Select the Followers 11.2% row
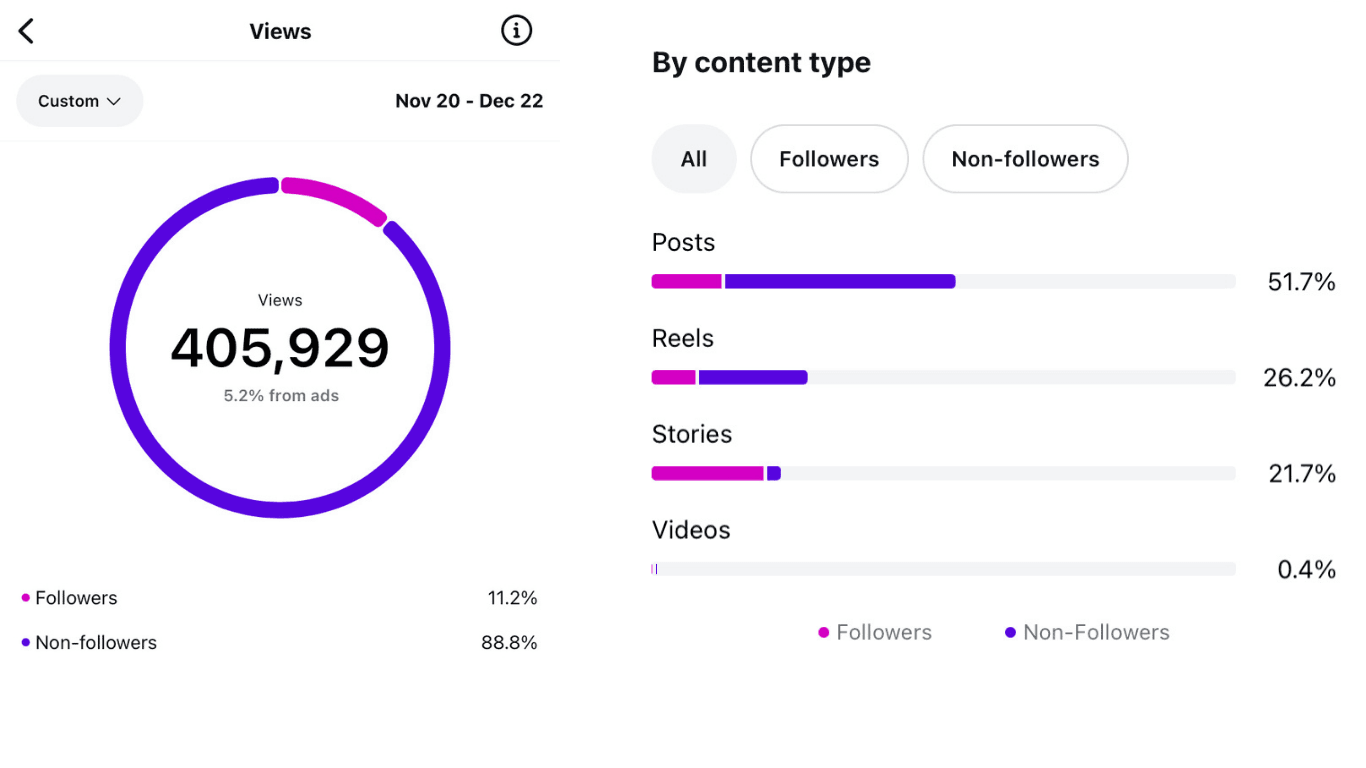The width and height of the screenshot is (1366, 768). (279, 598)
